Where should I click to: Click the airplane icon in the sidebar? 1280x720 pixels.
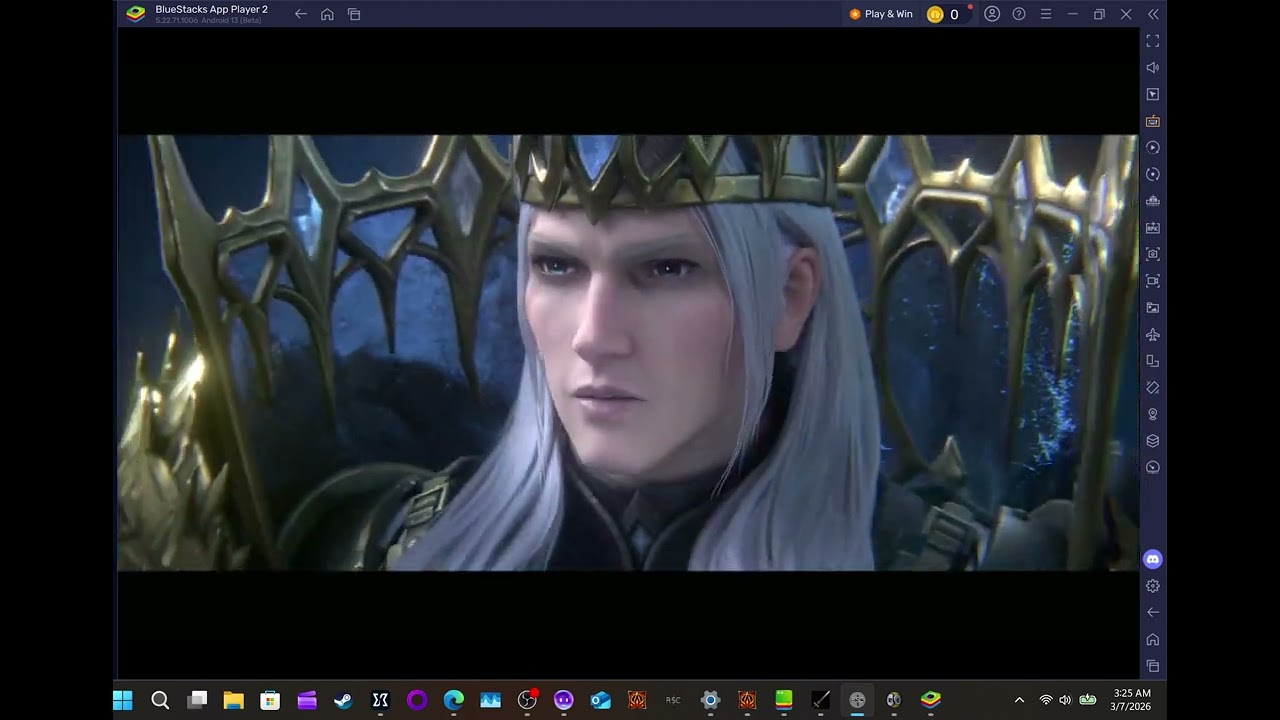point(1153,334)
